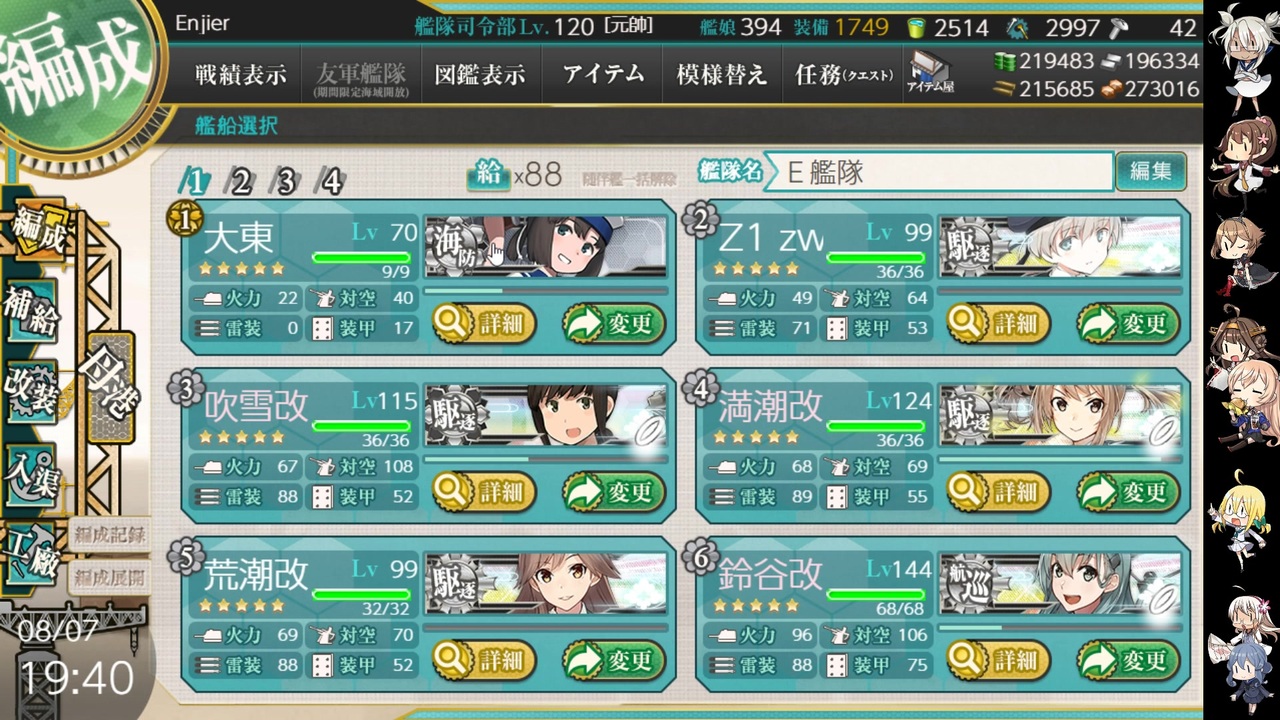Open 戦績表示 menu item
The height and width of the screenshot is (720, 1280).
coord(240,75)
